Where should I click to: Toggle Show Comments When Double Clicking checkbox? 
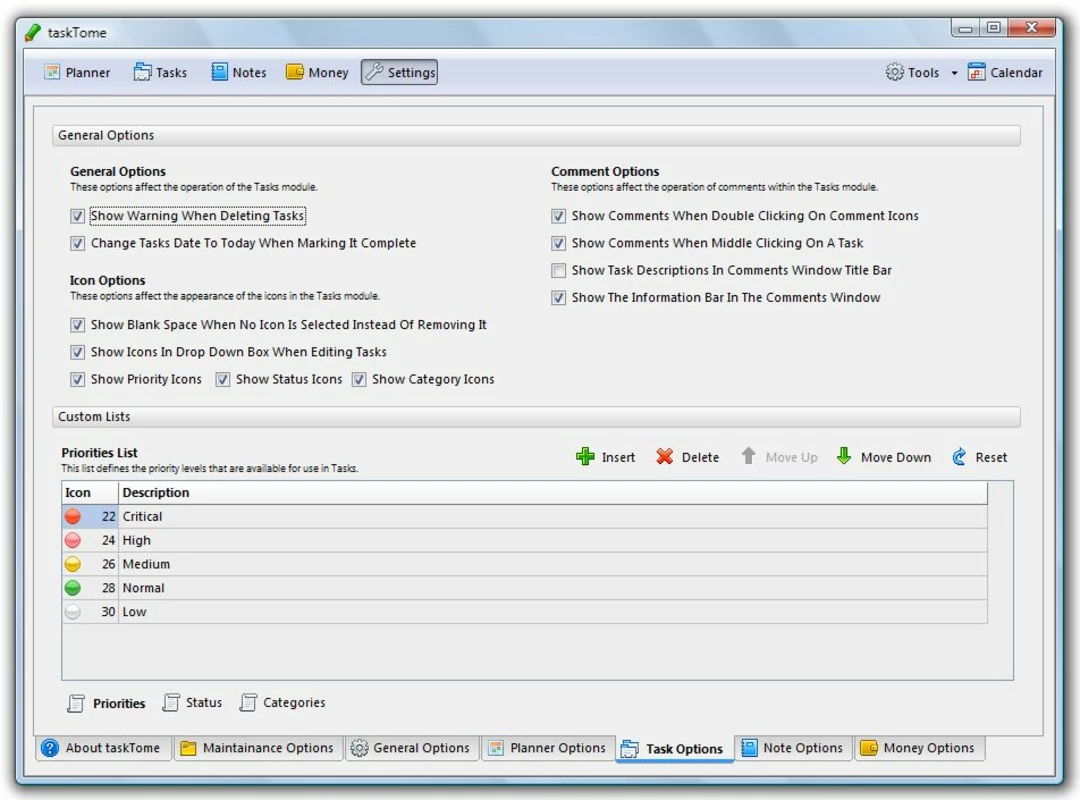[559, 216]
